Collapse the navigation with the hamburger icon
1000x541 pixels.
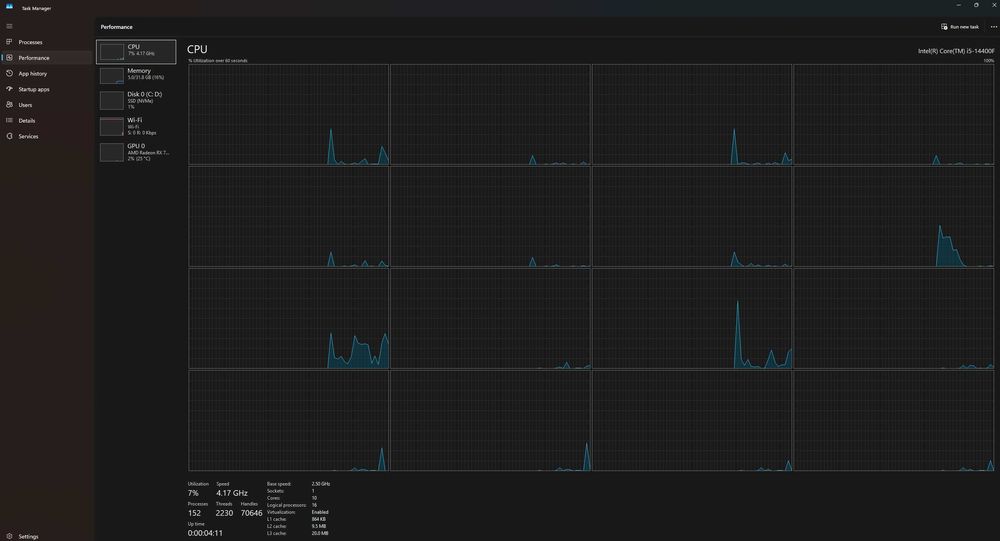click(9, 26)
